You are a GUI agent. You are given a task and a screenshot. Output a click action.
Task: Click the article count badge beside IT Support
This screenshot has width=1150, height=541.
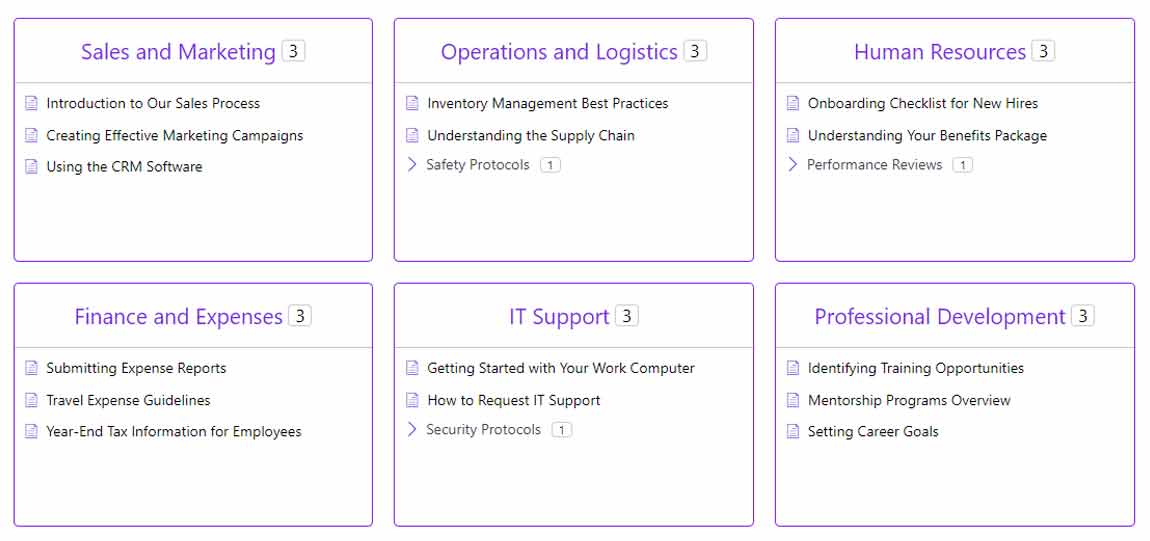pyautogui.click(x=627, y=316)
